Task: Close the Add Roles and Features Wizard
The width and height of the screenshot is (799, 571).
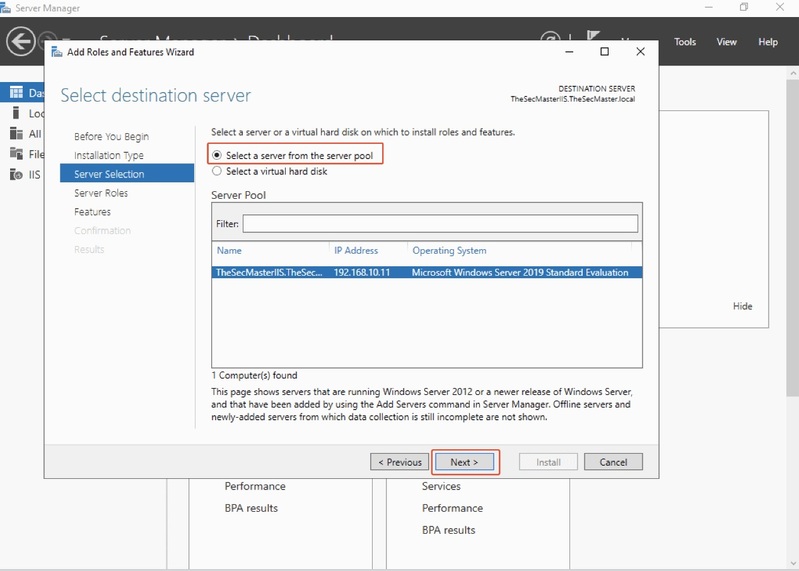Action: (641, 51)
